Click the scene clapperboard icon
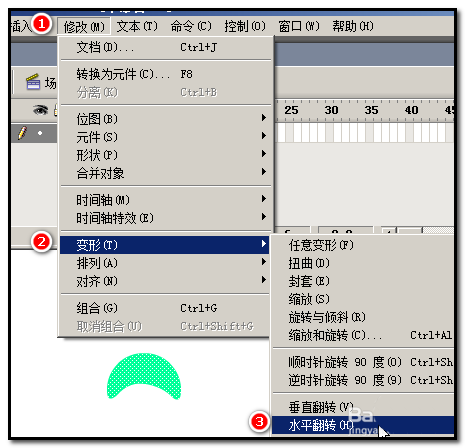The height and width of the screenshot is (448, 465). point(33,82)
